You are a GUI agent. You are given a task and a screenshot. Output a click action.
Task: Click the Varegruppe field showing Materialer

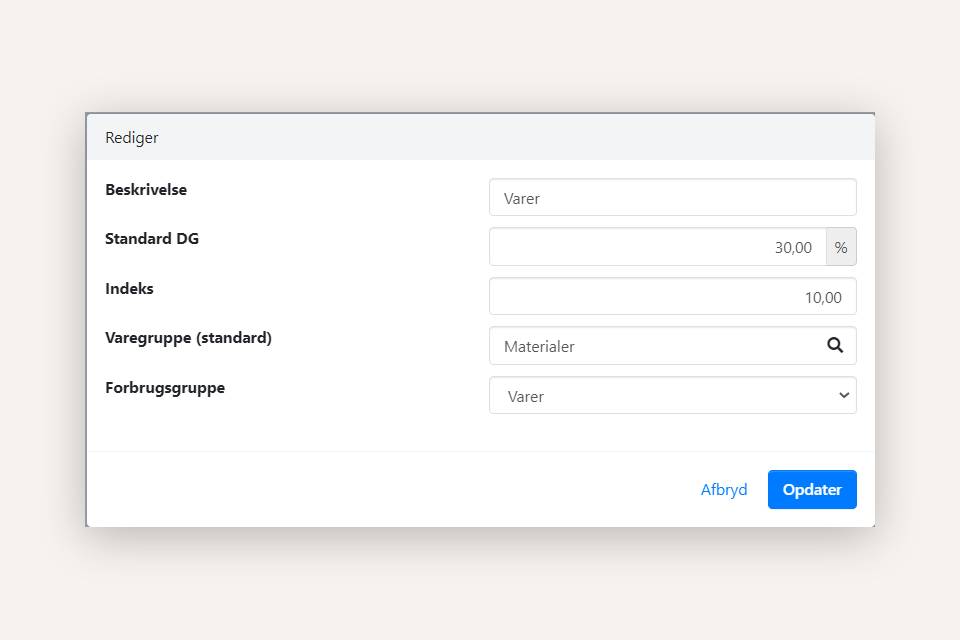(655, 346)
